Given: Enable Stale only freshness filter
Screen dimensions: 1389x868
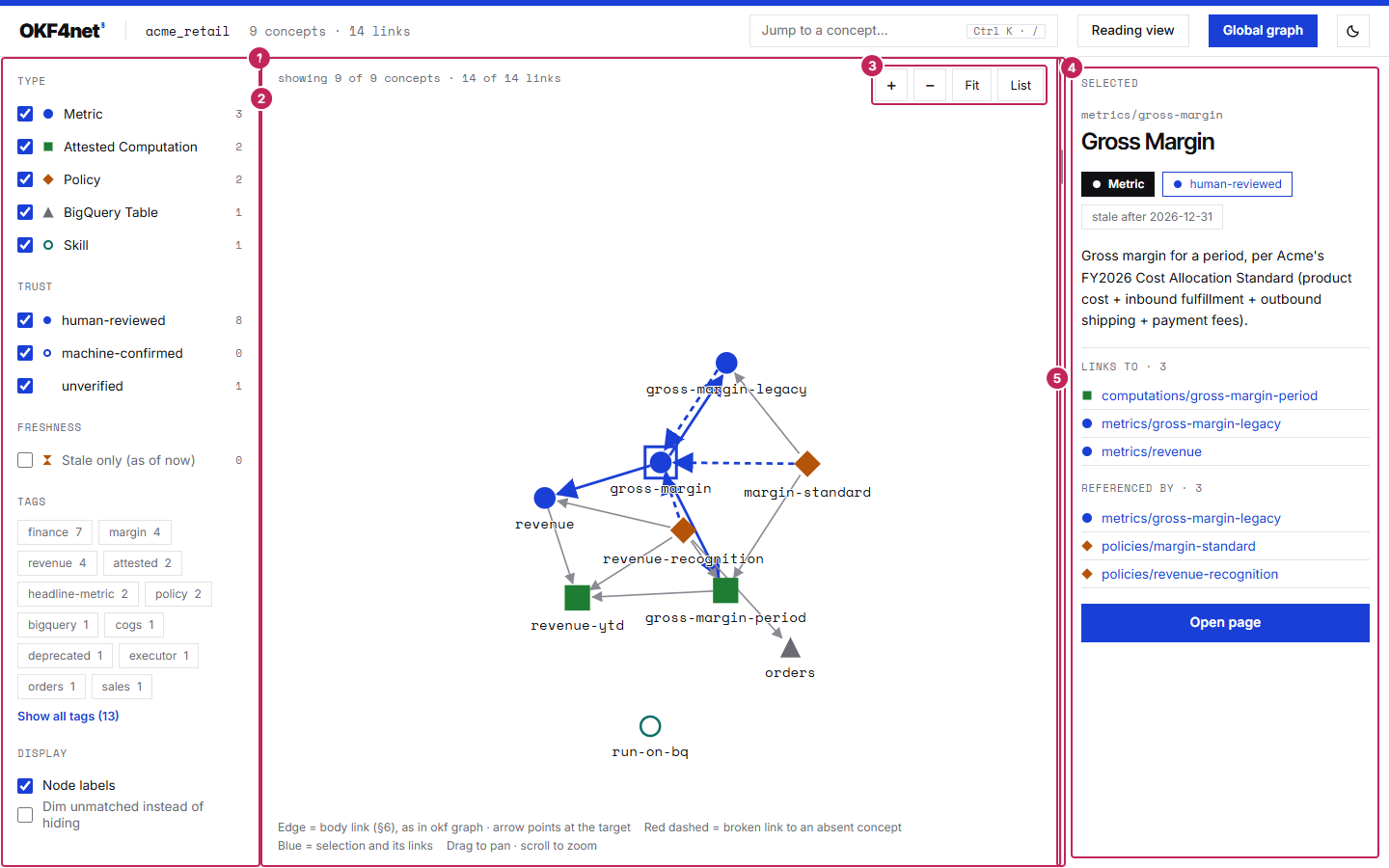Looking at the screenshot, I should pyautogui.click(x=25, y=460).
